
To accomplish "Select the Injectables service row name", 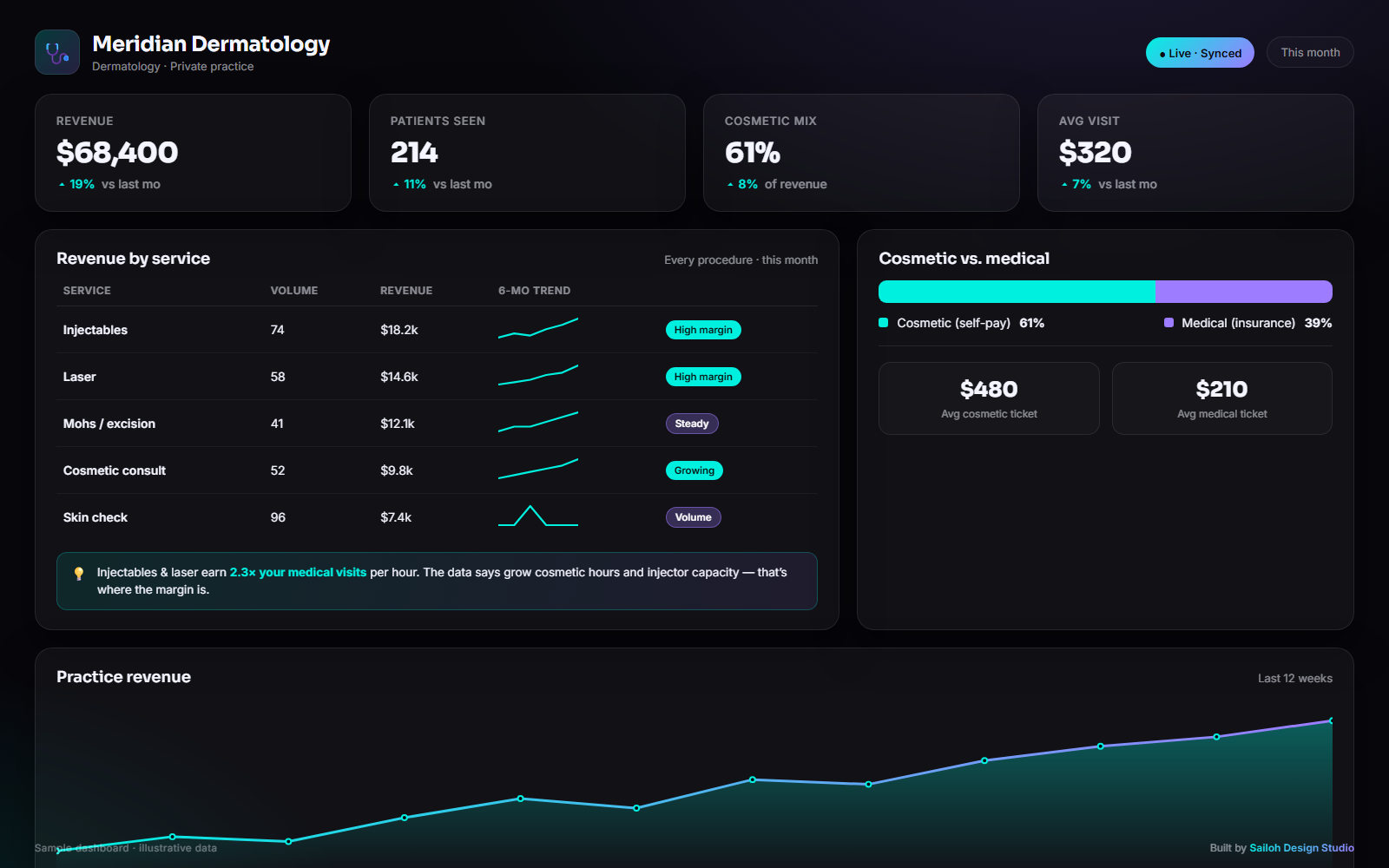I will tap(95, 330).
